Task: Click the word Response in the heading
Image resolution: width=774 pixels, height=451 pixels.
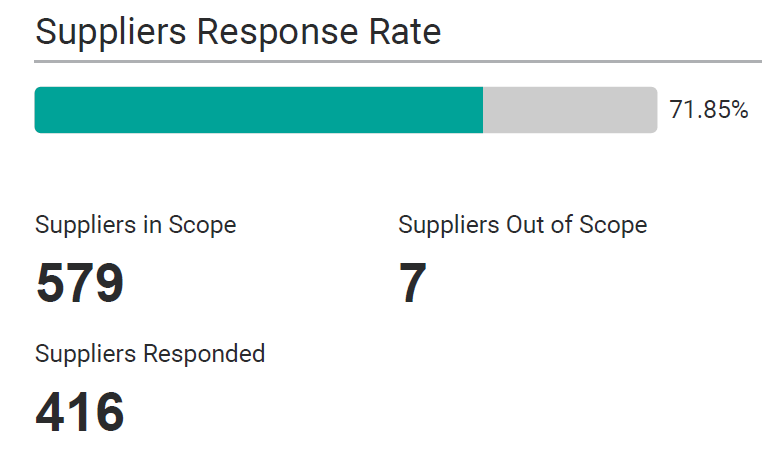Action: 277,34
